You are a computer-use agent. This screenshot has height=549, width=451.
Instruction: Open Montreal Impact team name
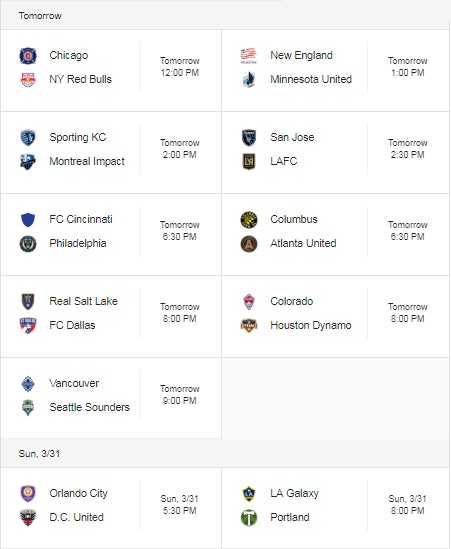[87, 161]
